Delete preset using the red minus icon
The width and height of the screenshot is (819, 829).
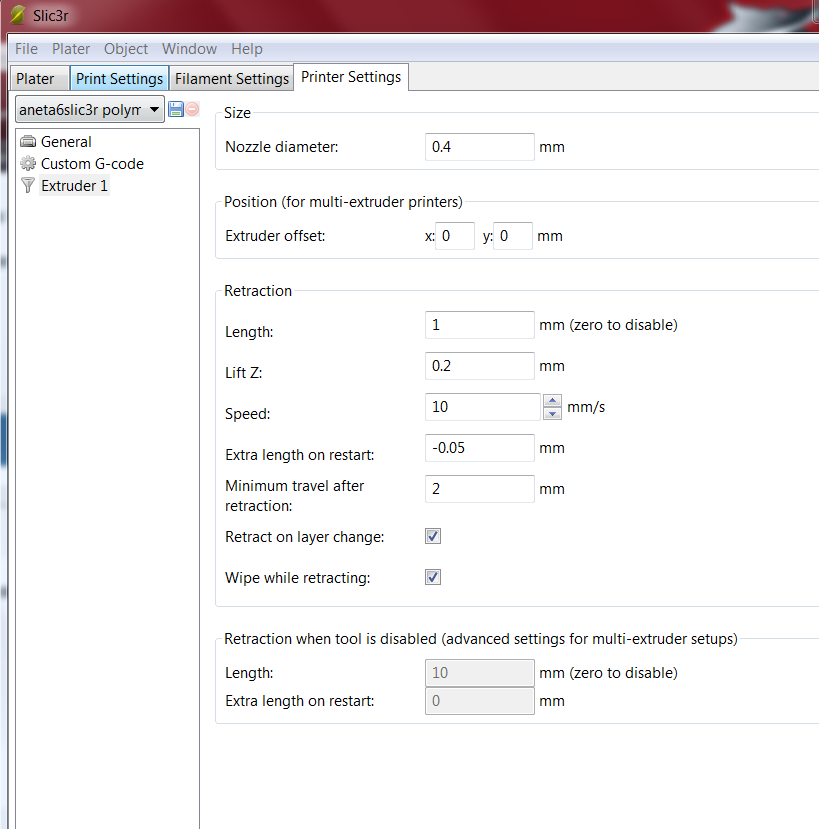click(x=192, y=109)
